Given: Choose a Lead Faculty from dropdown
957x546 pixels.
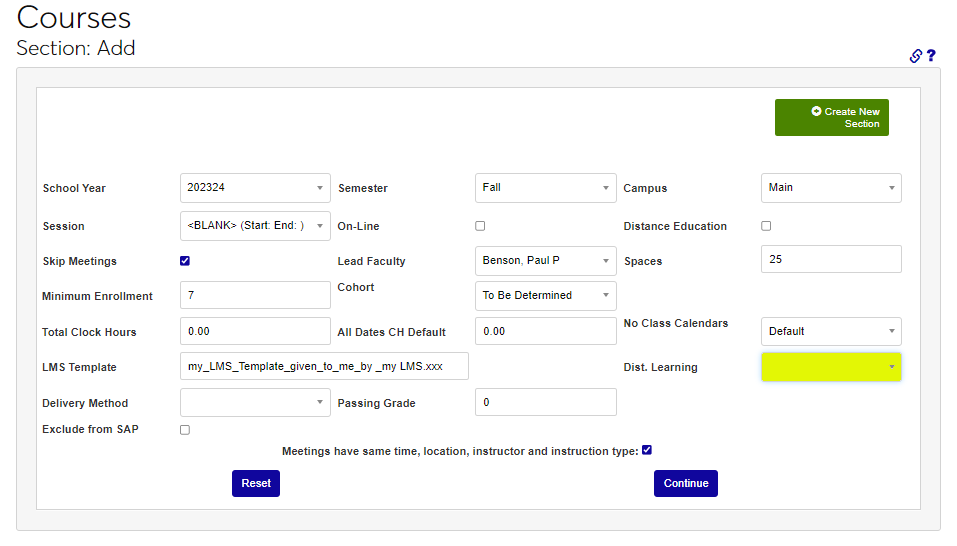Looking at the screenshot, I should [545, 261].
